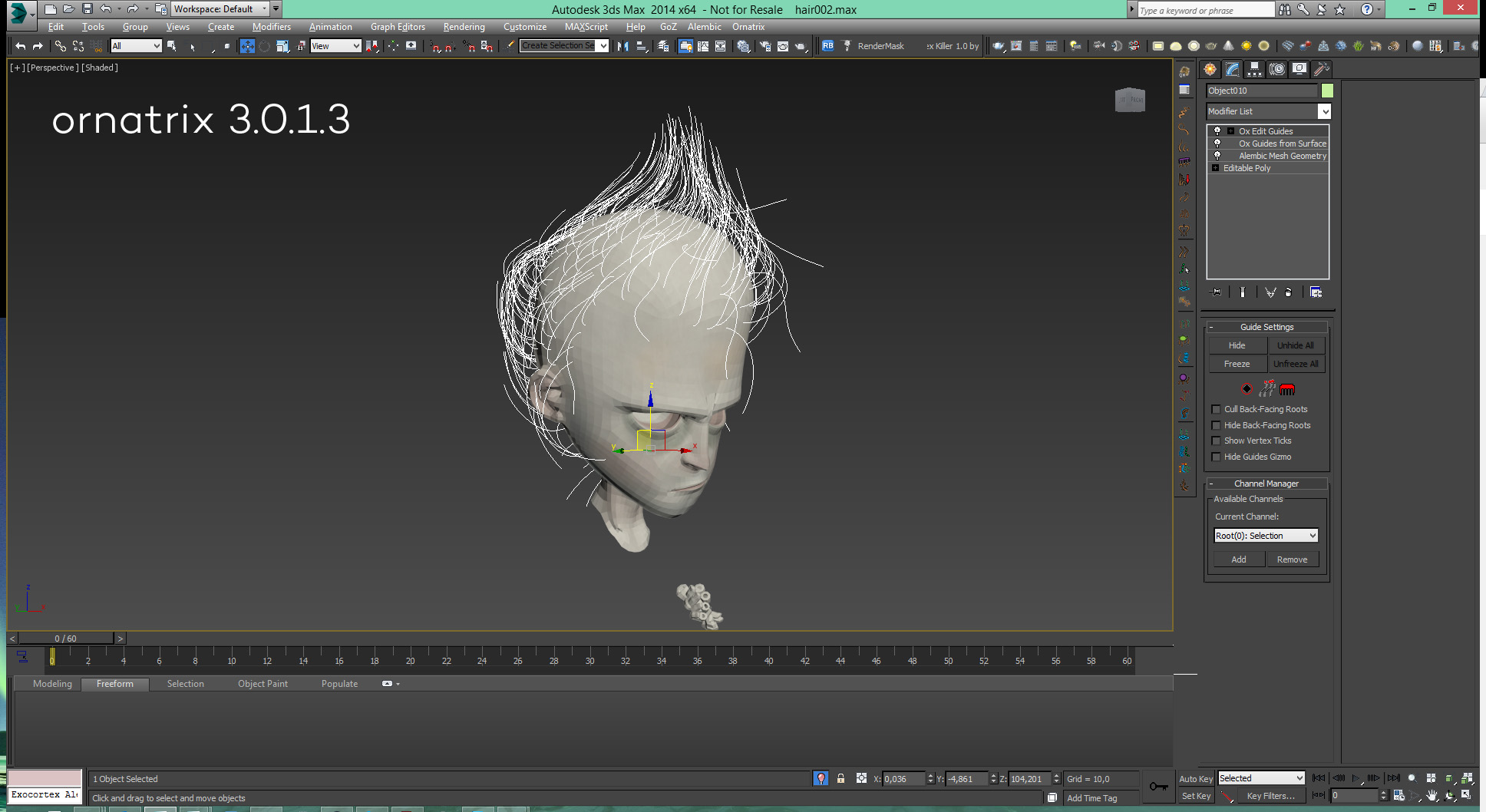This screenshot has width=1486, height=812.
Task: Open the Current Channel dropdown
Action: [1266, 536]
